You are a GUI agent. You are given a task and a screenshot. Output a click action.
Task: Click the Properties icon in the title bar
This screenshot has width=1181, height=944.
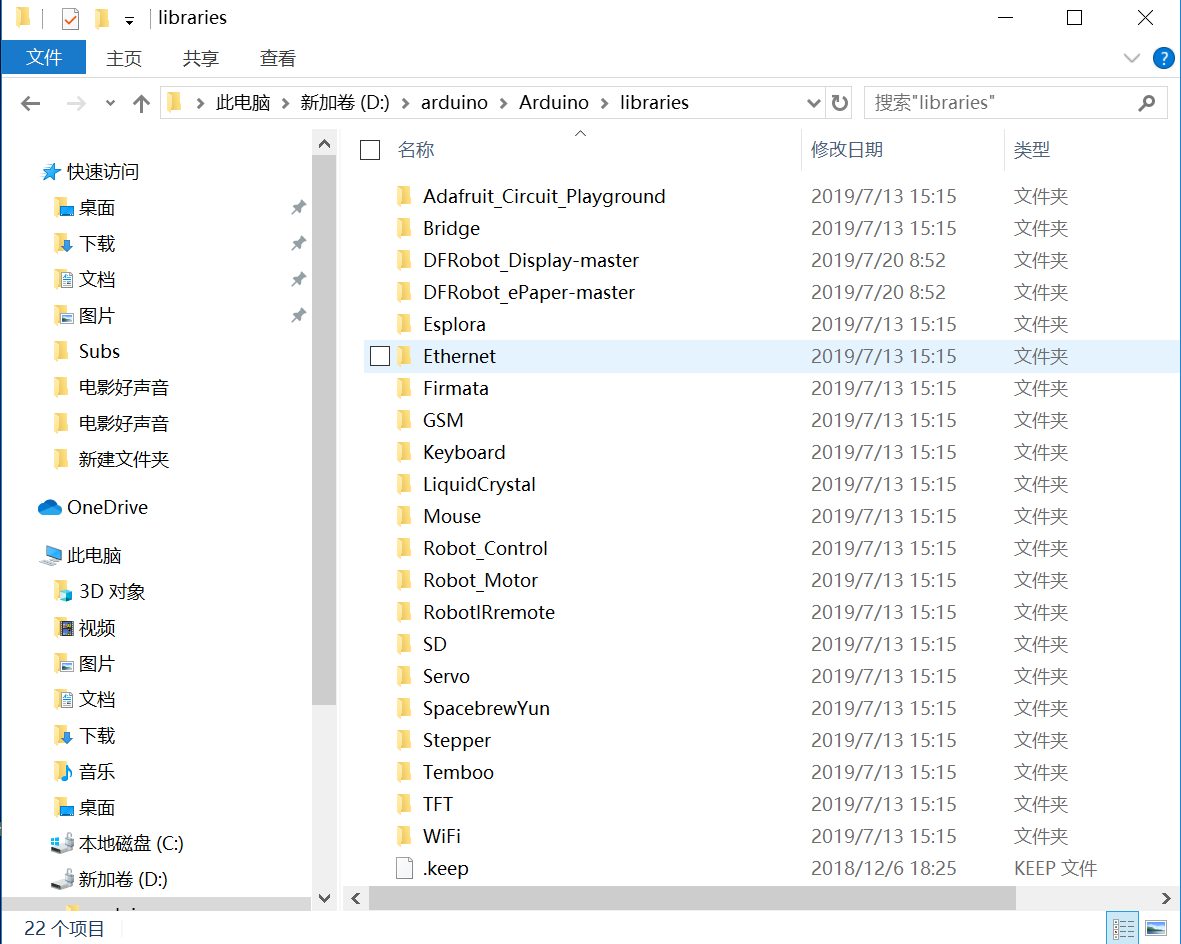70,17
